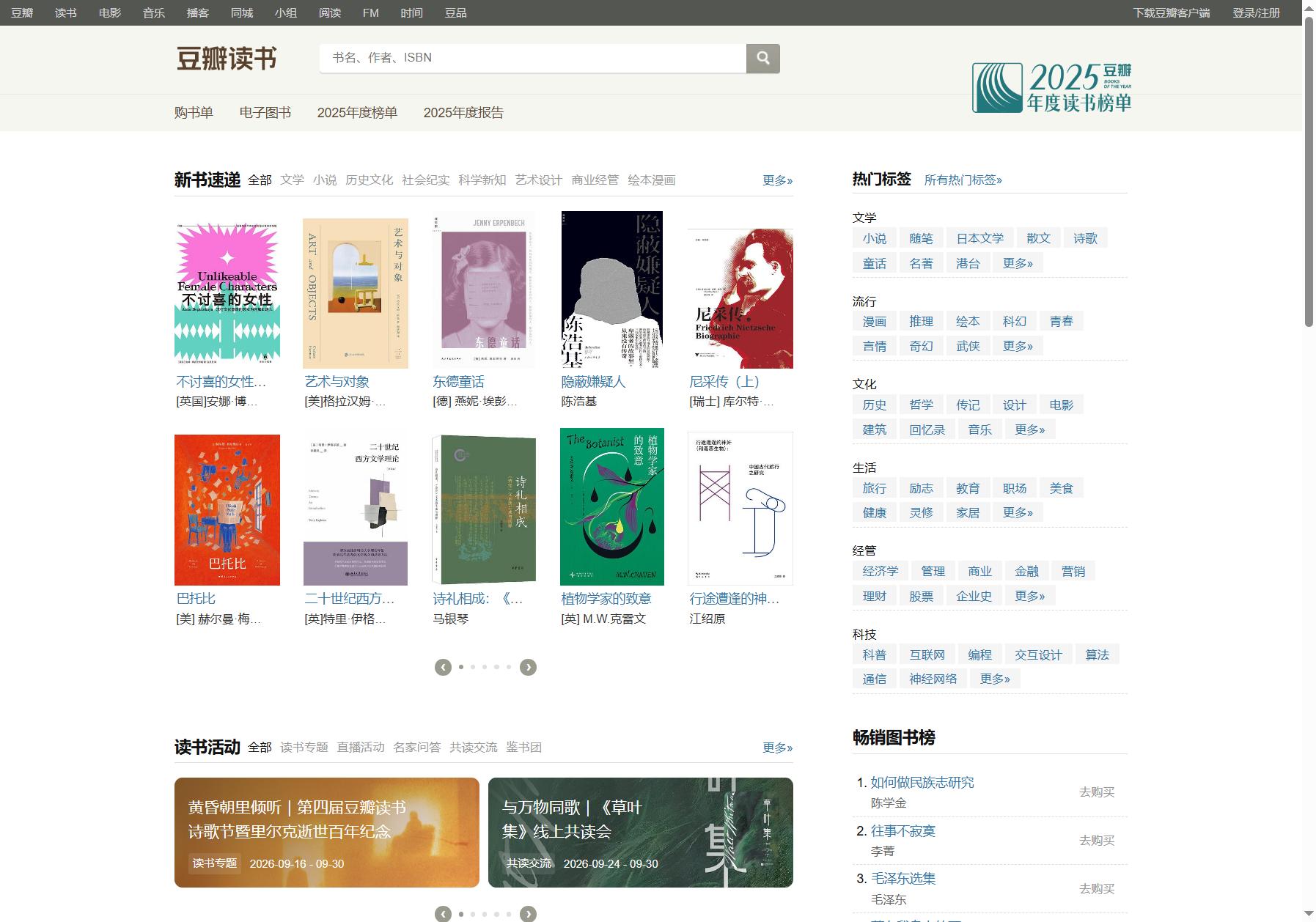Screen dimensions: 1316x922
Task: Select 鉴书团 tab in 读书活动
Action: pyautogui.click(x=523, y=747)
